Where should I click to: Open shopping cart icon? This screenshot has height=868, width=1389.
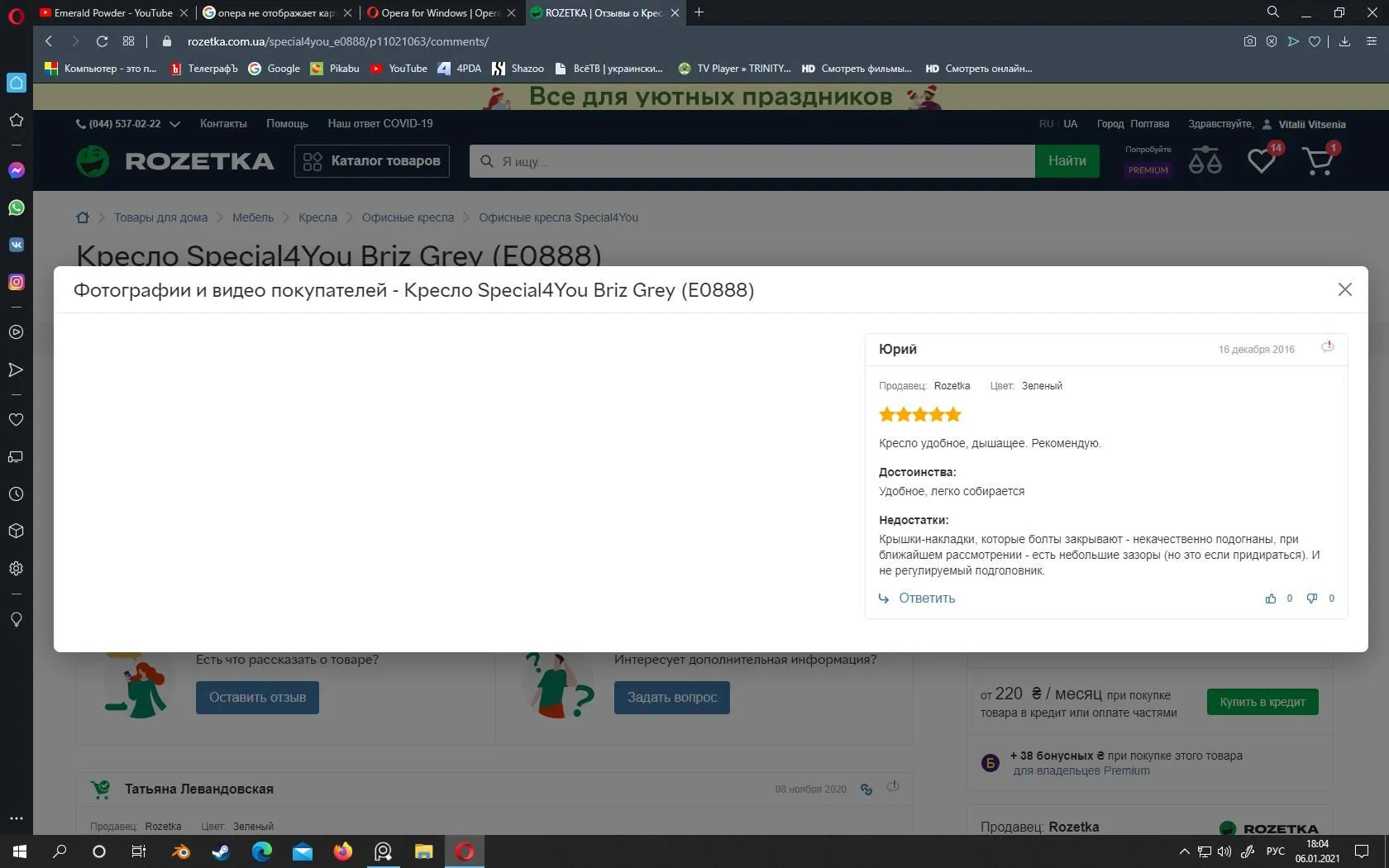(x=1318, y=160)
